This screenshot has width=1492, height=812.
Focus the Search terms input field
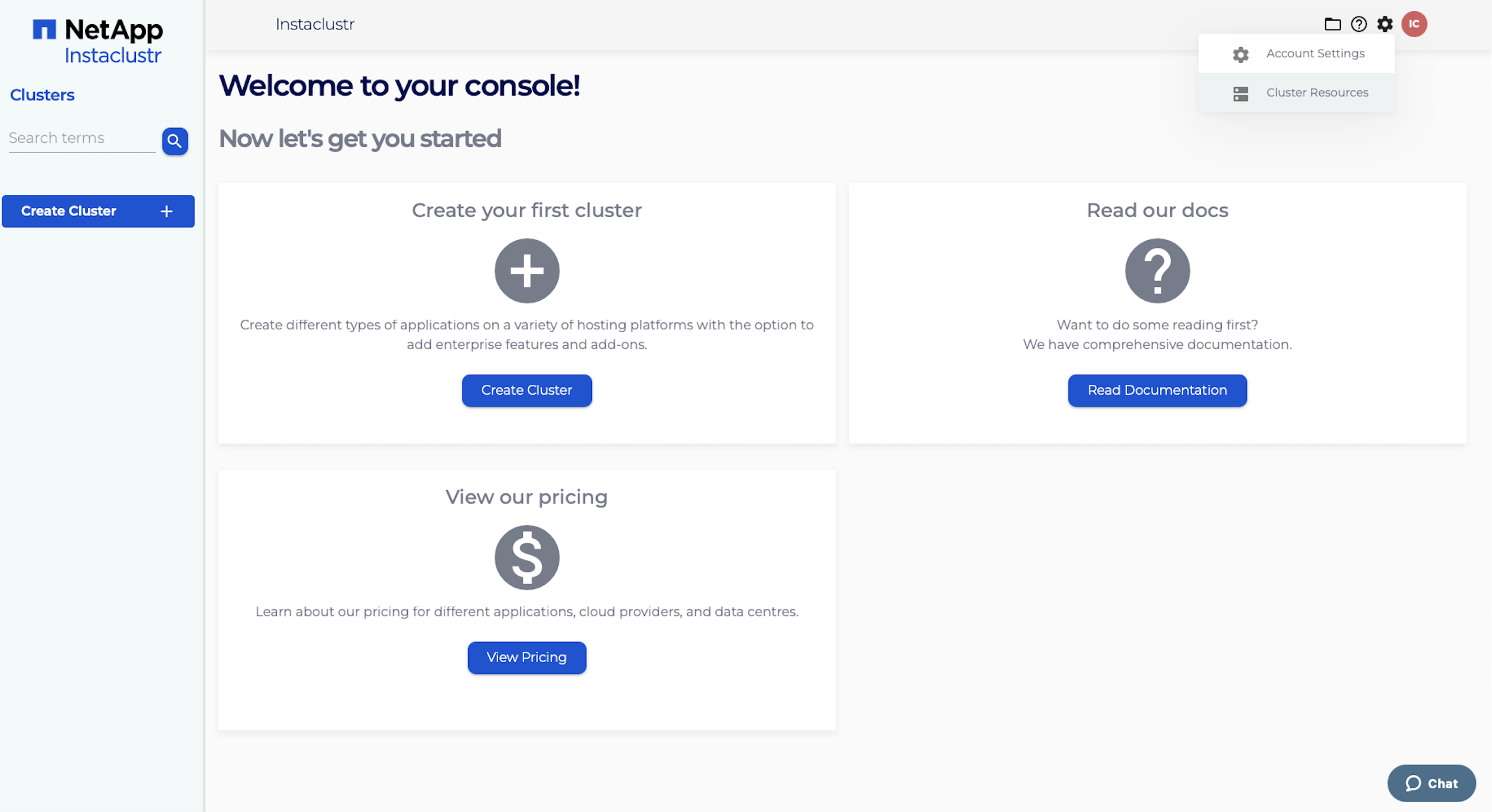pyautogui.click(x=82, y=139)
